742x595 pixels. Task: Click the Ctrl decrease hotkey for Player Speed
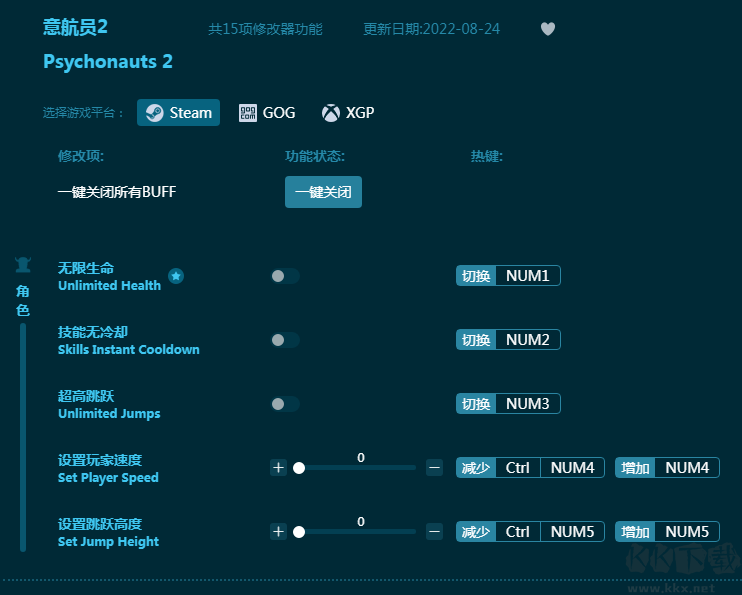(517, 468)
